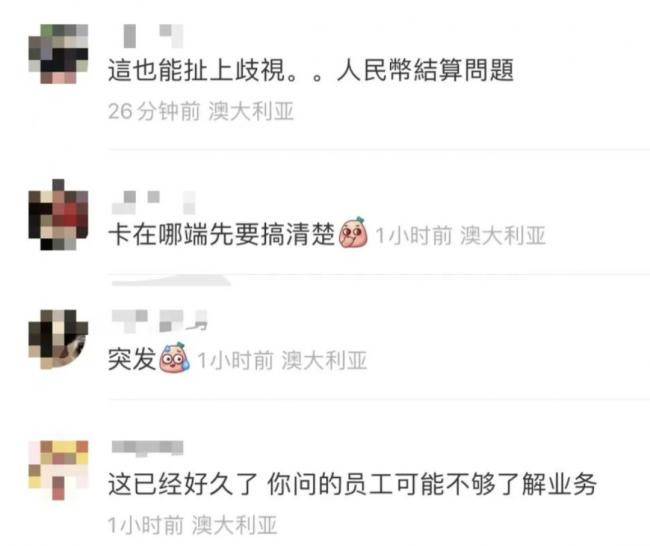Open avatar of the 这已经好久了 commenter
Image resolution: width=650 pixels, height=546 pixels.
[58, 470]
